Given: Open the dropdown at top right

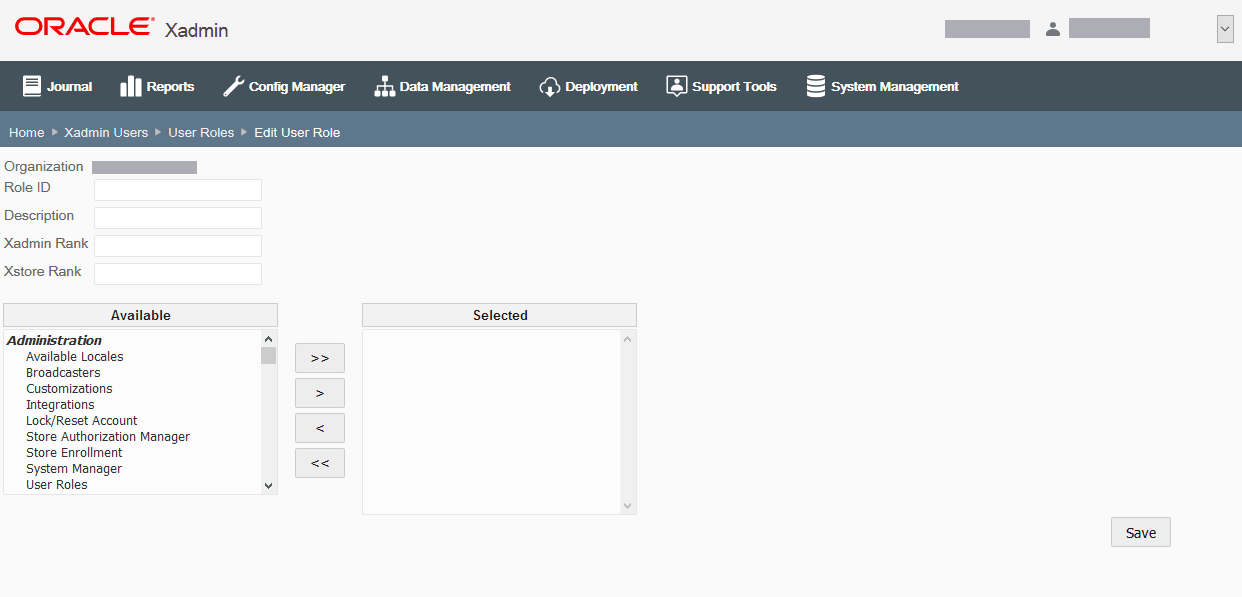Looking at the screenshot, I should (x=1225, y=28).
